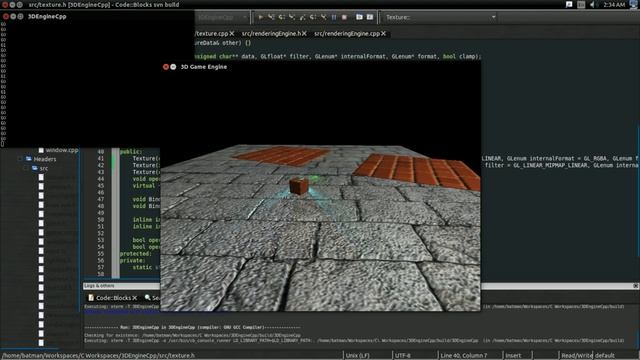Click the 3D Game Engine window title bar
The width and height of the screenshot is (640, 360).
[x=320, y=67]
